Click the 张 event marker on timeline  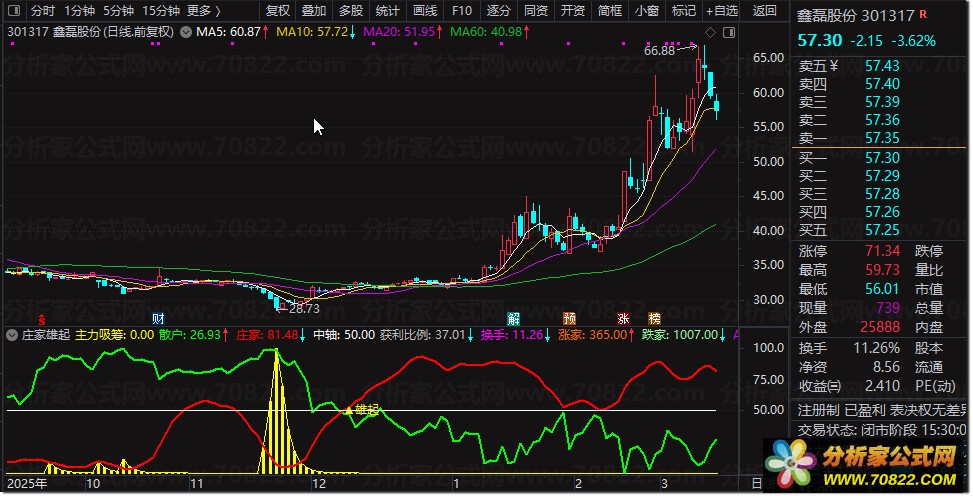click(624, 319)
